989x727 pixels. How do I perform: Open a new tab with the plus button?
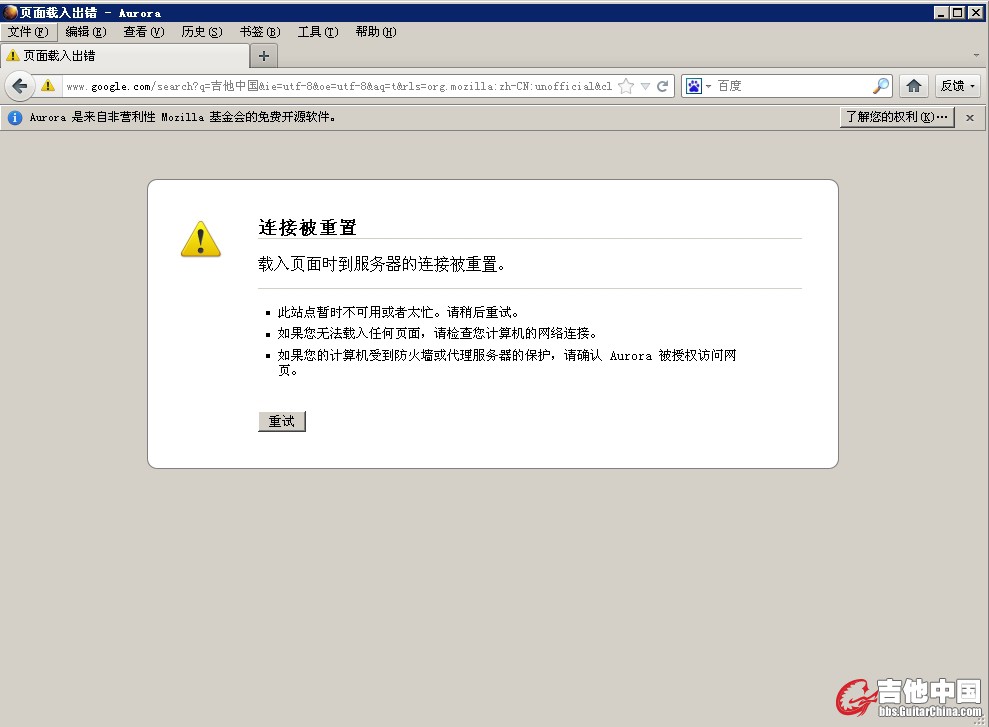pos(264,56)
